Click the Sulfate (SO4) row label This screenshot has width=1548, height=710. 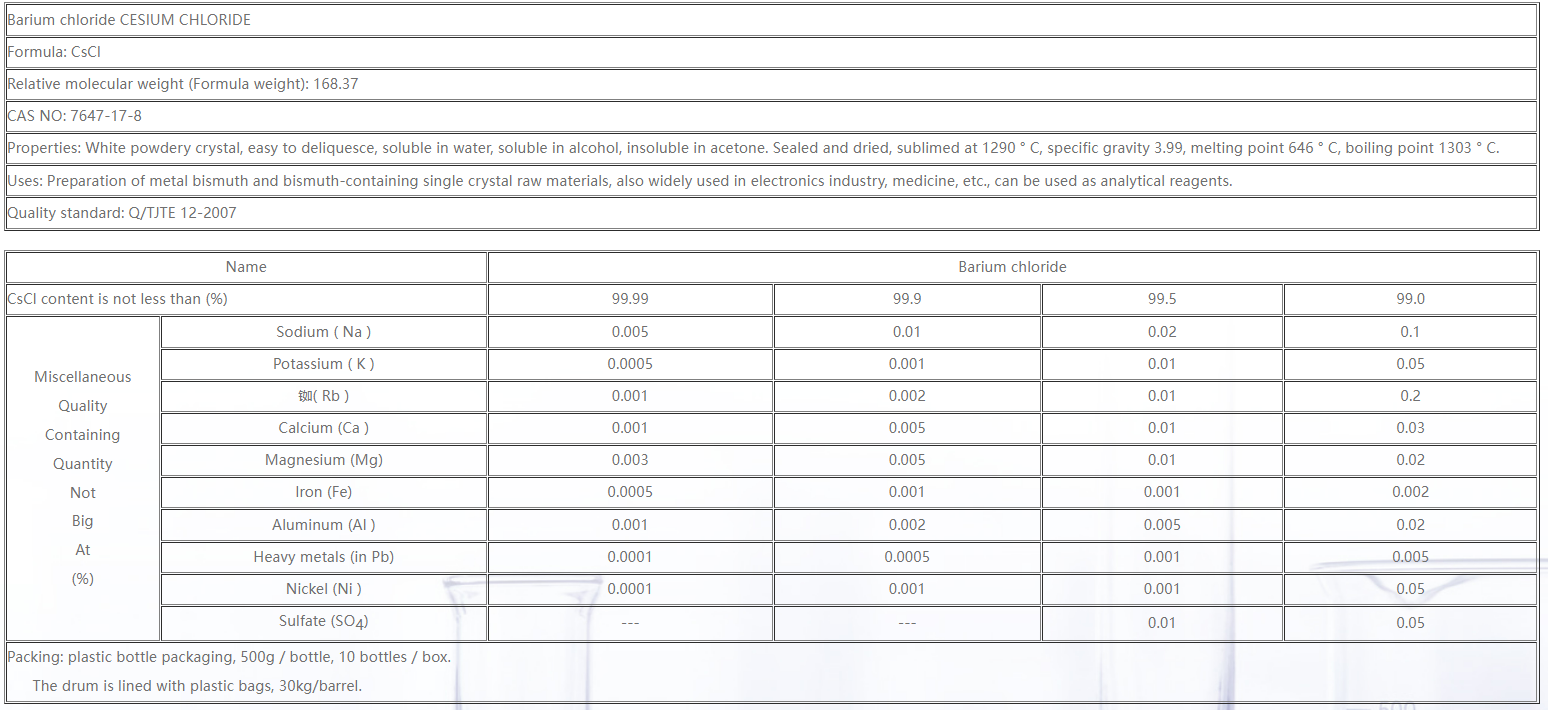(x=324, y=622)
